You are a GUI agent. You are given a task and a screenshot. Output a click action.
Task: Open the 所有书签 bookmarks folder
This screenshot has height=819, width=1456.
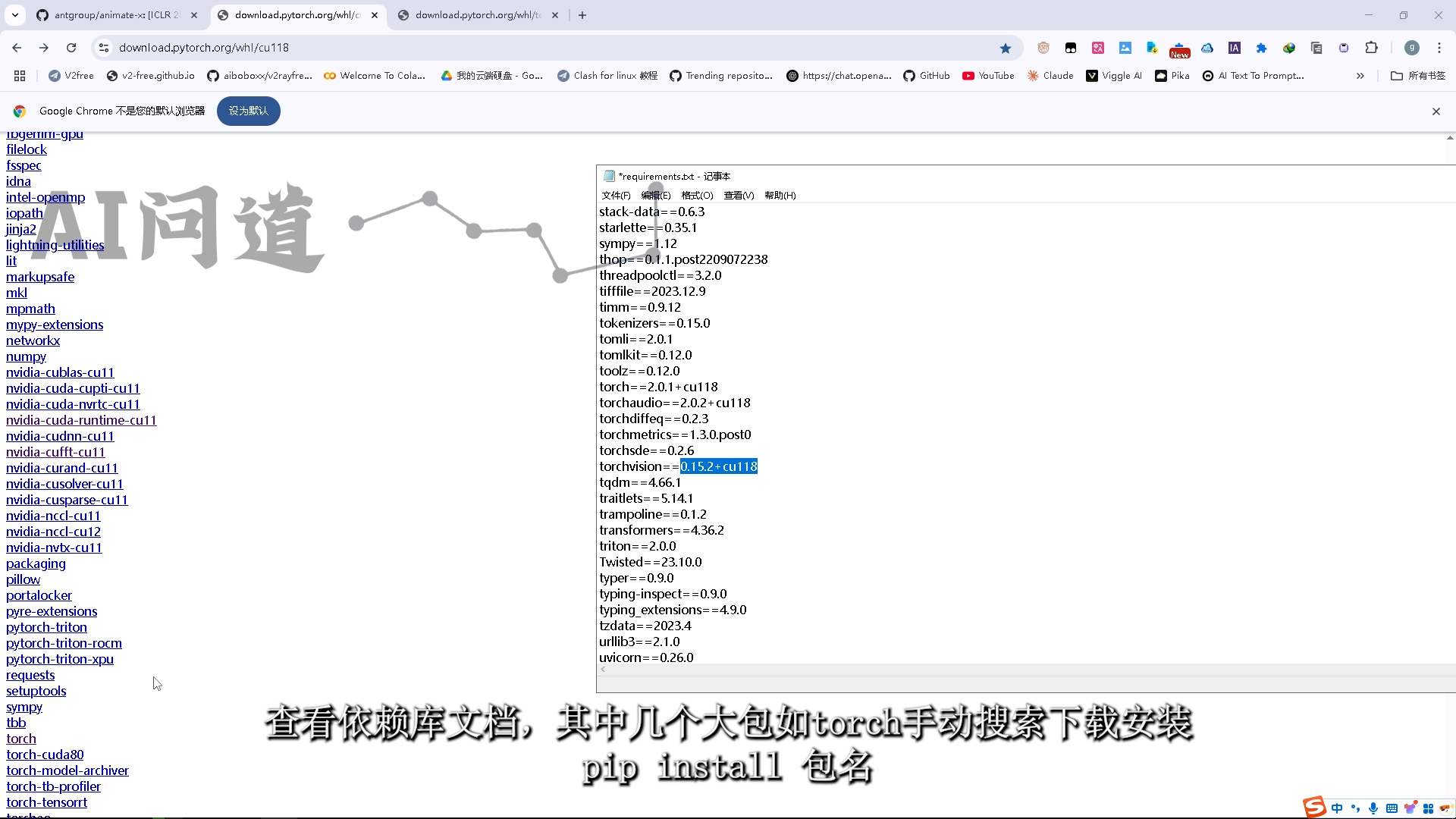pos(1418,76)
